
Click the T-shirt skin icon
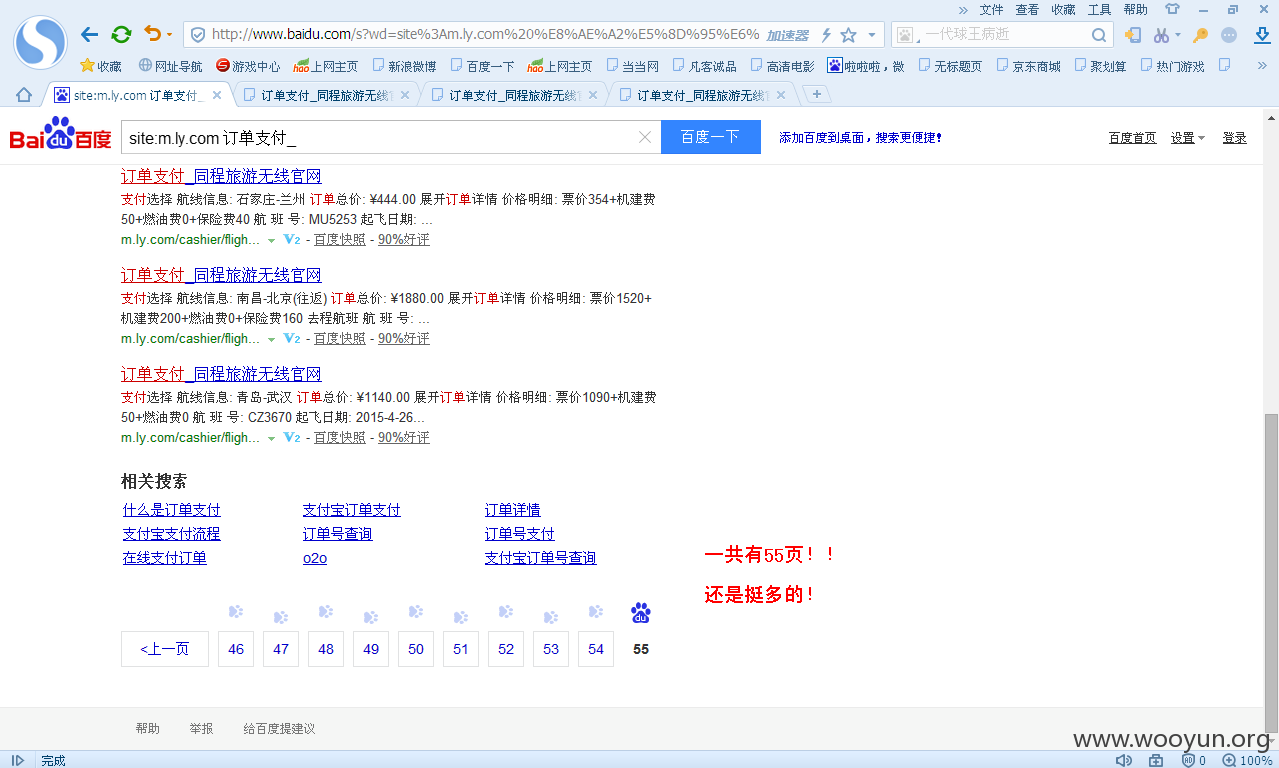coord(1172,9)
